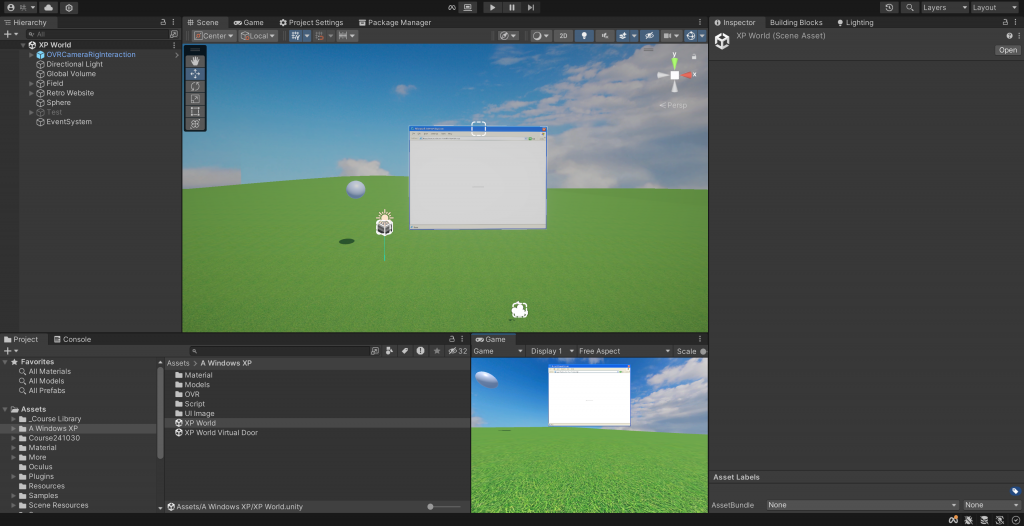This screenshot has height=526, width=1024.
Task: Toggle 2D view mode in Scene
Action: (x=564, y=36)
